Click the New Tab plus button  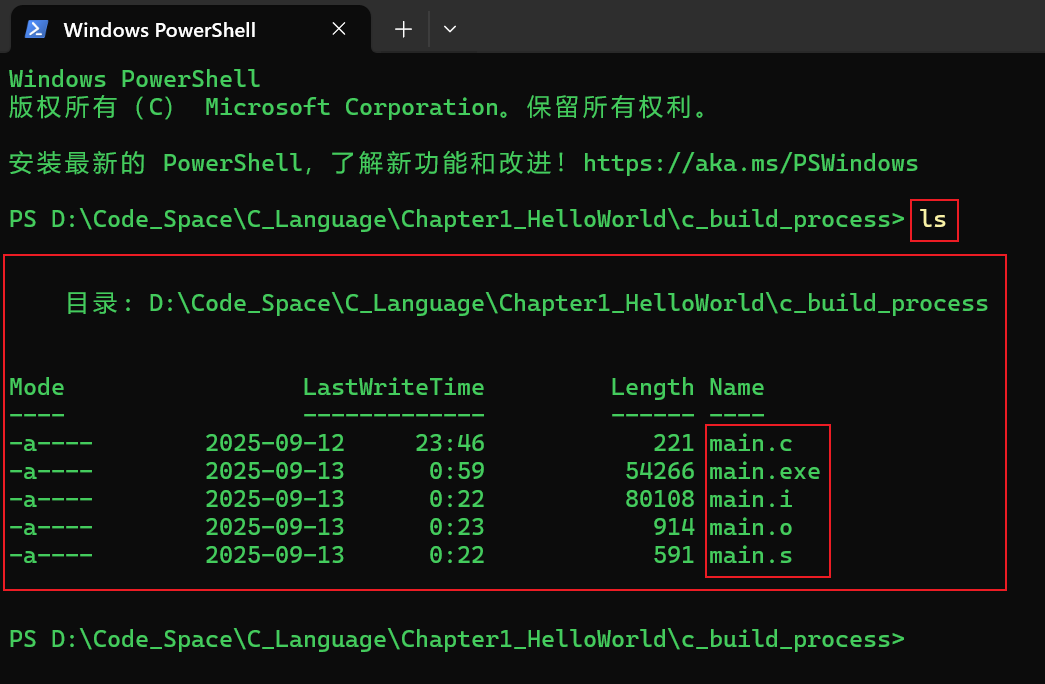pos(402,29)
